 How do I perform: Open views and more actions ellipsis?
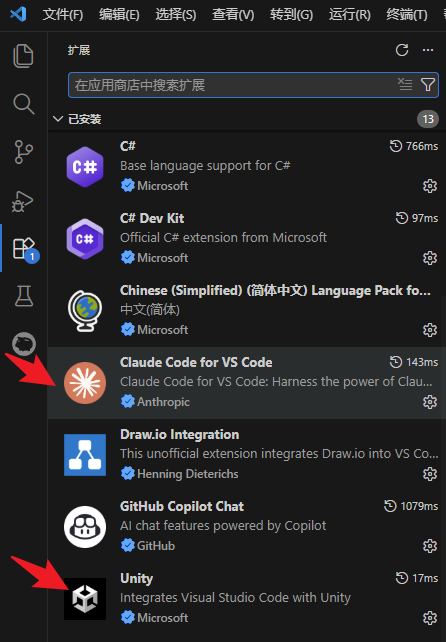(x=428, y=50)
